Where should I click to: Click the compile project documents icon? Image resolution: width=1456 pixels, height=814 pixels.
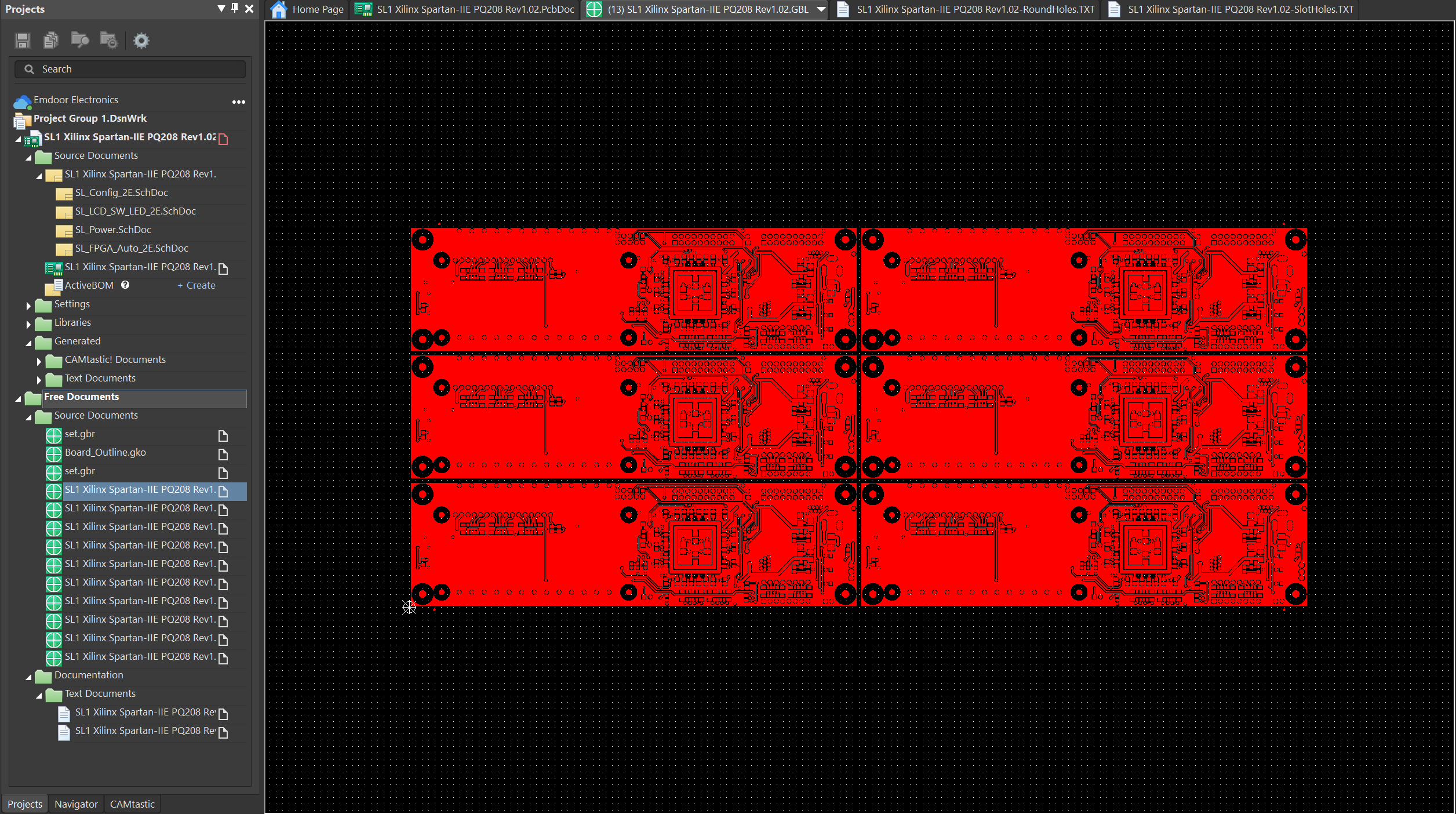pyautogui.click(x=51, y=41)
